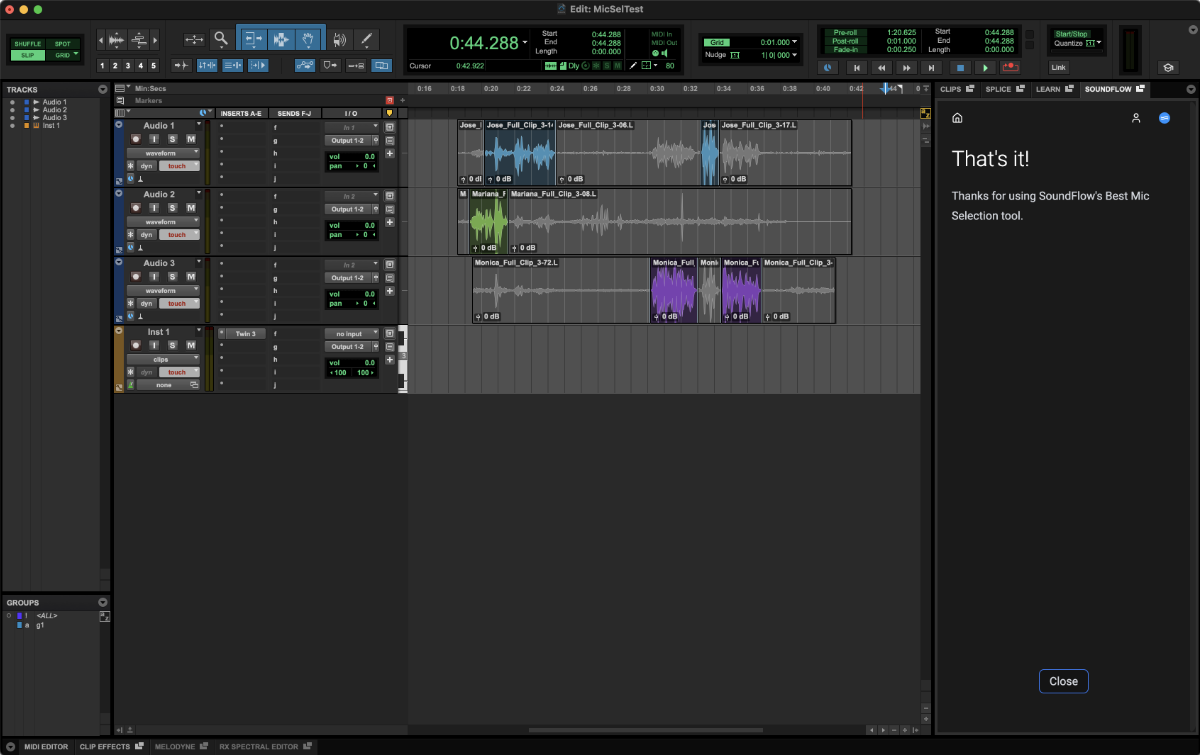Click the online clock icon in transport
Image resolution: width=1200 pixels, height=755 pixels.
point(827,67)
